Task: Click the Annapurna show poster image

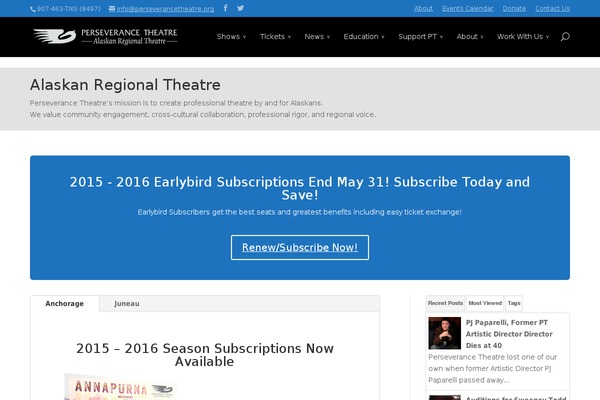Action: pyautogui.click(x=121, y=387)
